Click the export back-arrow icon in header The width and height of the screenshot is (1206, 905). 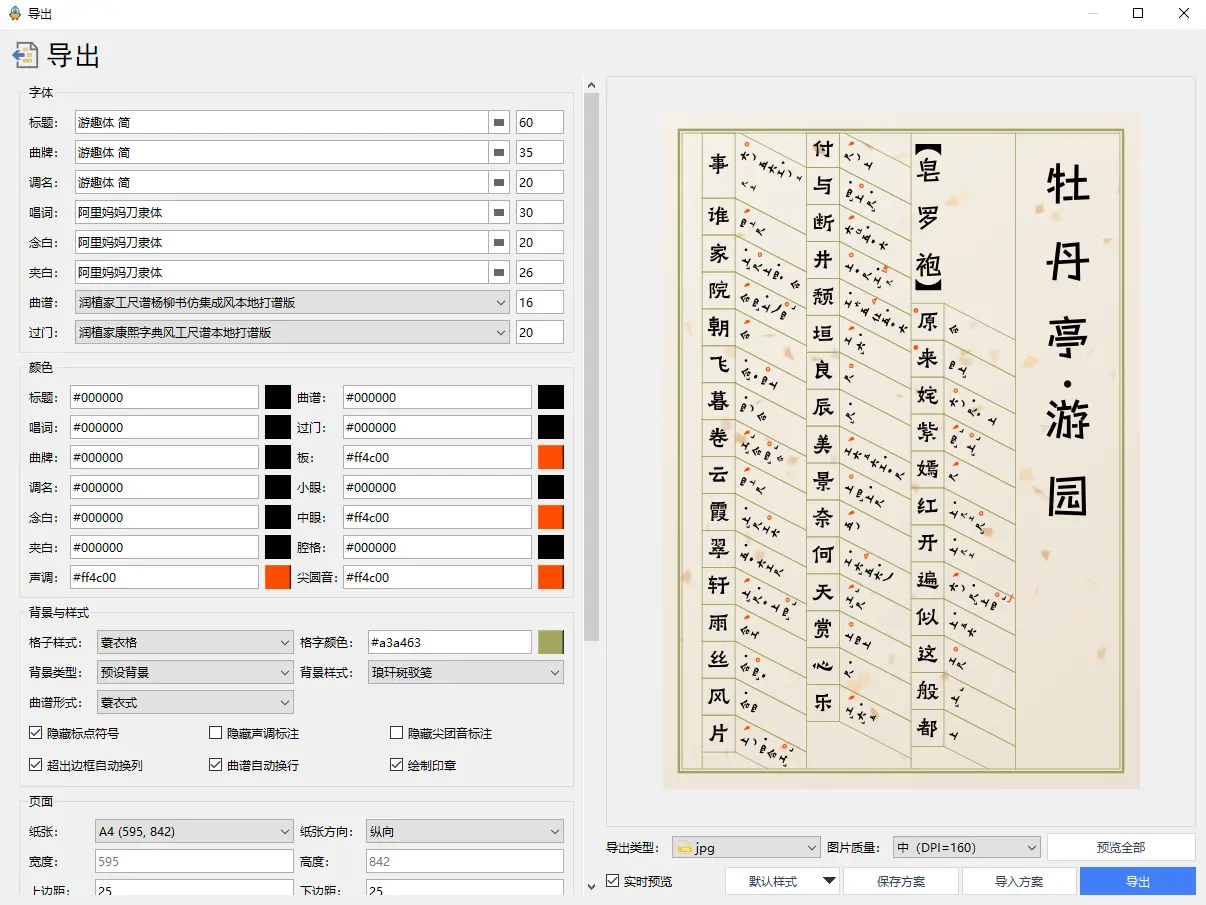point(25,55)
